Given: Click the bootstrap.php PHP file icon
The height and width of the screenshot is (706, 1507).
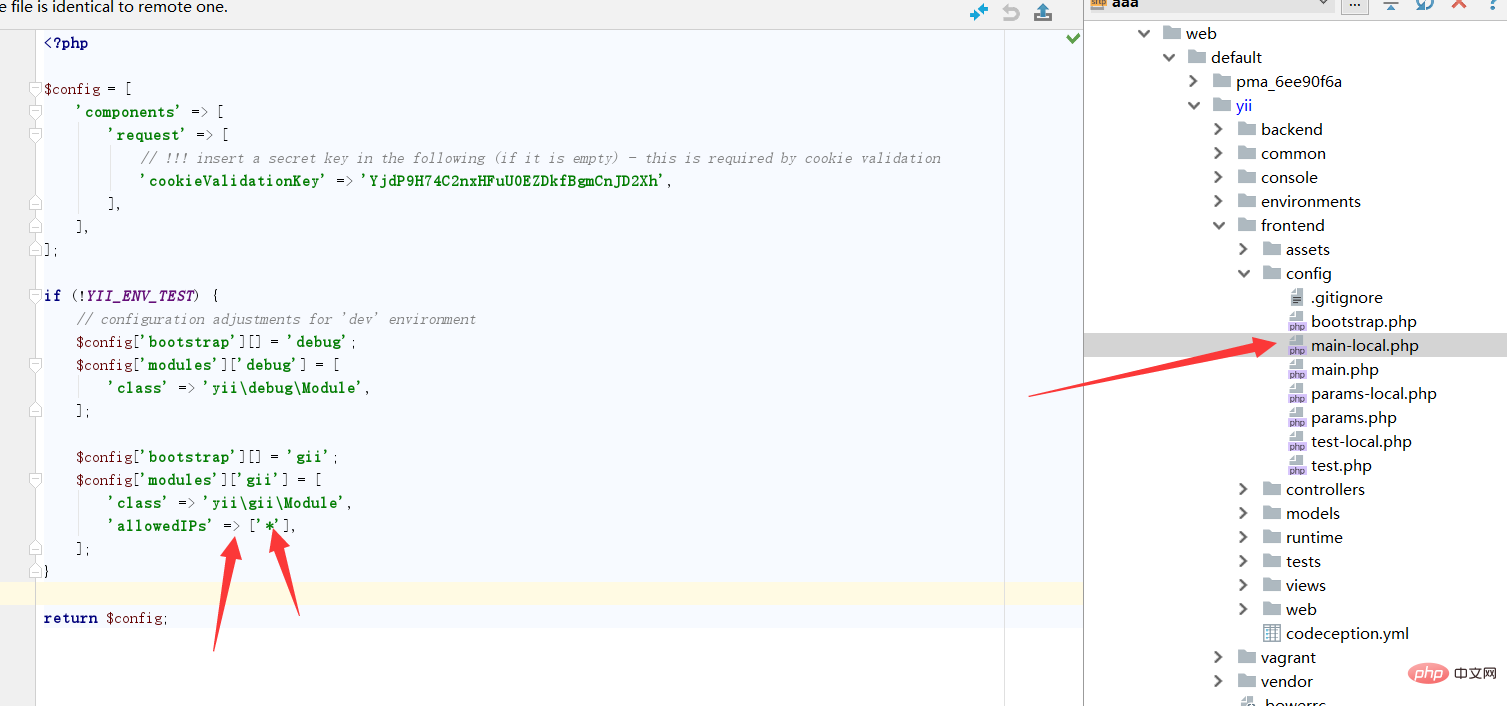Looking at the screenshot, I should [x=1296, y=321].
